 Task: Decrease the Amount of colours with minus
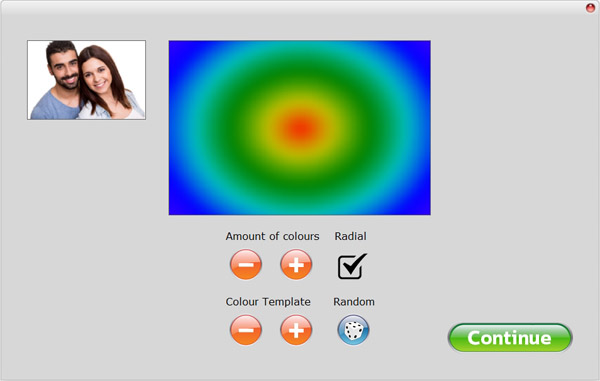click(246, 264)
